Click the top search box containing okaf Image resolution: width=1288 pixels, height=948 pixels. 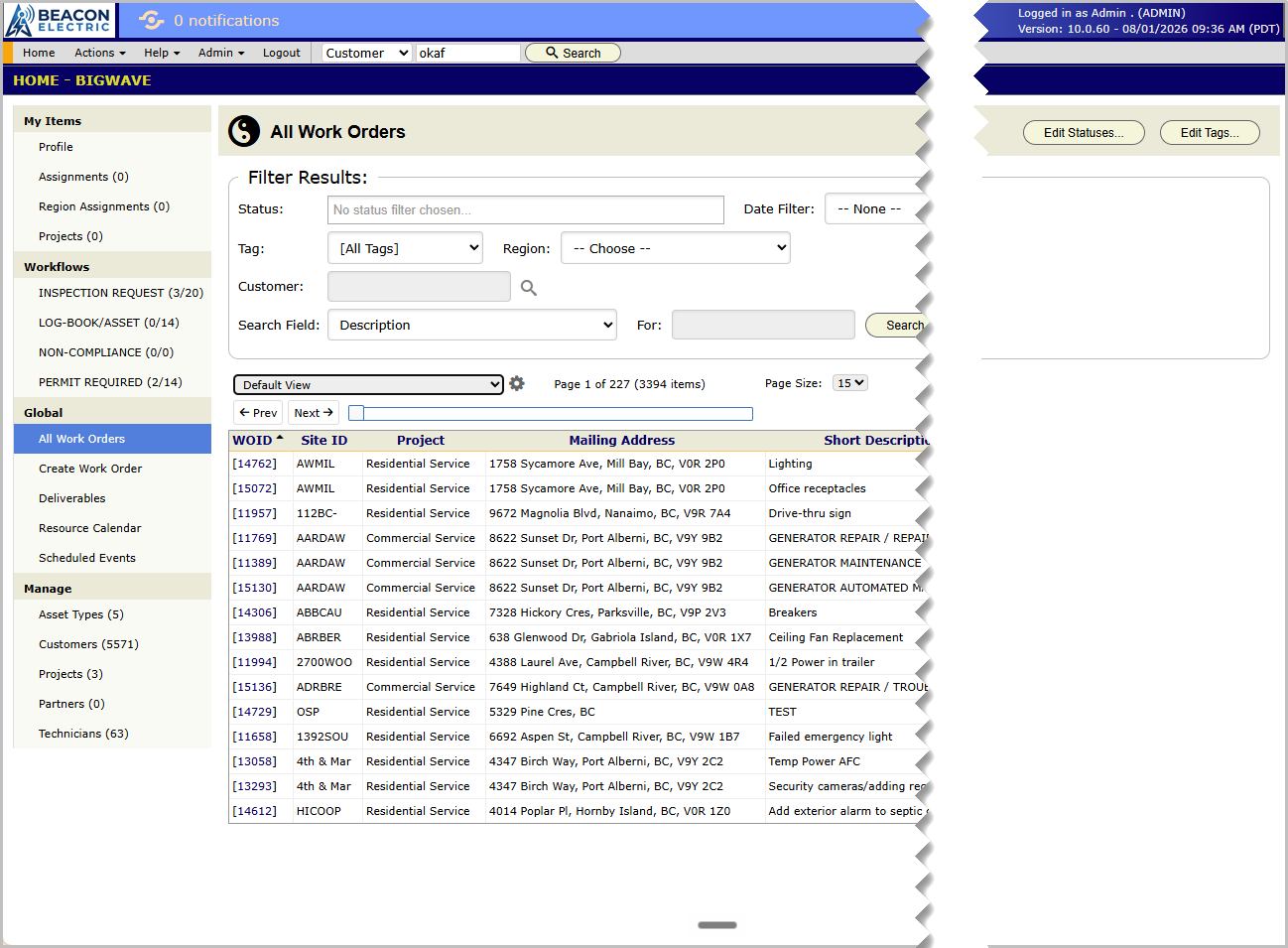tap(468, 53)
